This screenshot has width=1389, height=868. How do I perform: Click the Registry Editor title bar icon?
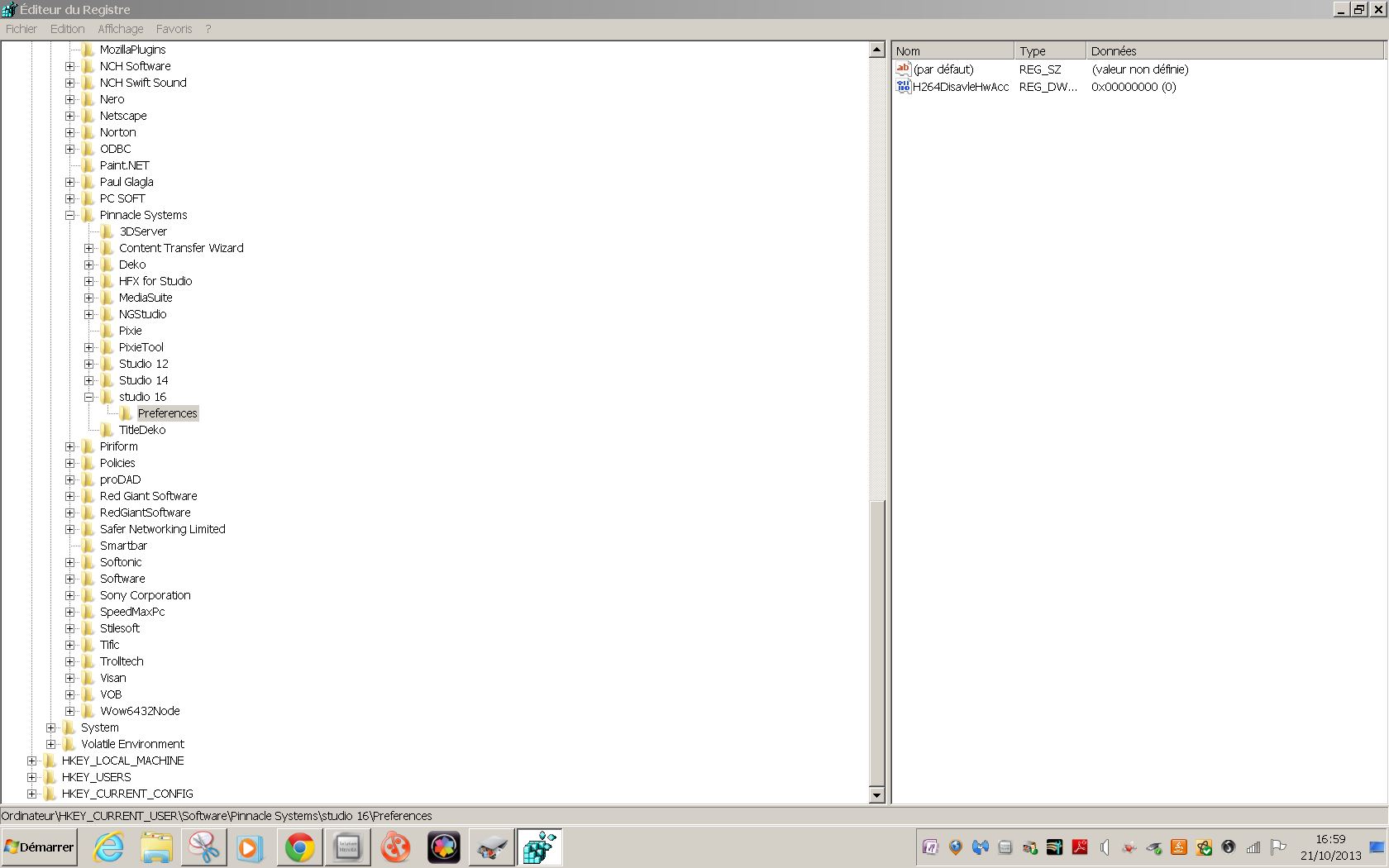9,9
